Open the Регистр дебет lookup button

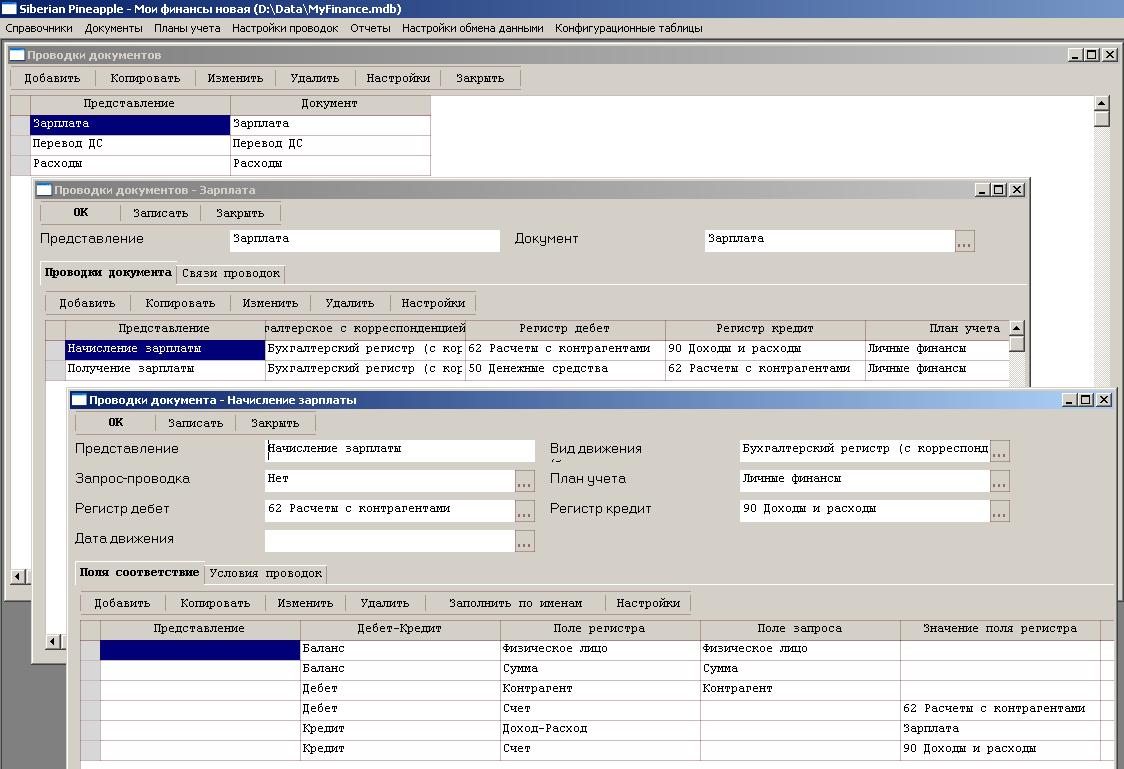(525, 512)
